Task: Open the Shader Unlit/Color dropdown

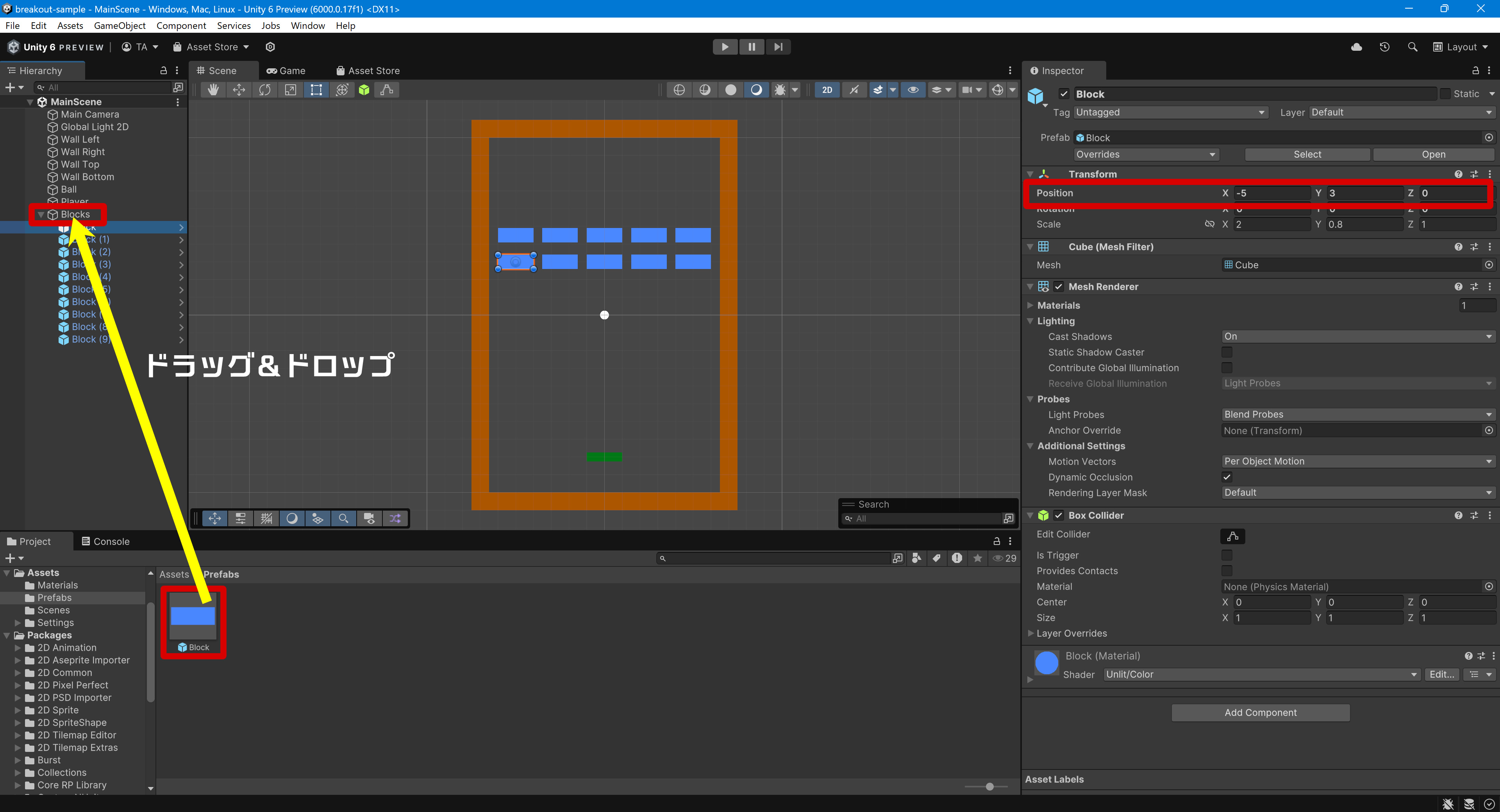Action: tap(1262, 674)
